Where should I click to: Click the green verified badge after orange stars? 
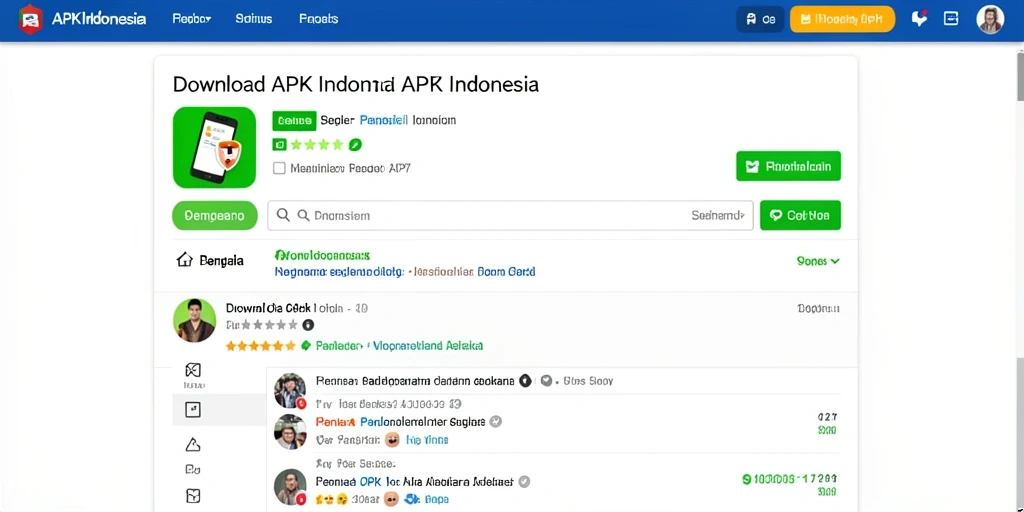point(306,345)
